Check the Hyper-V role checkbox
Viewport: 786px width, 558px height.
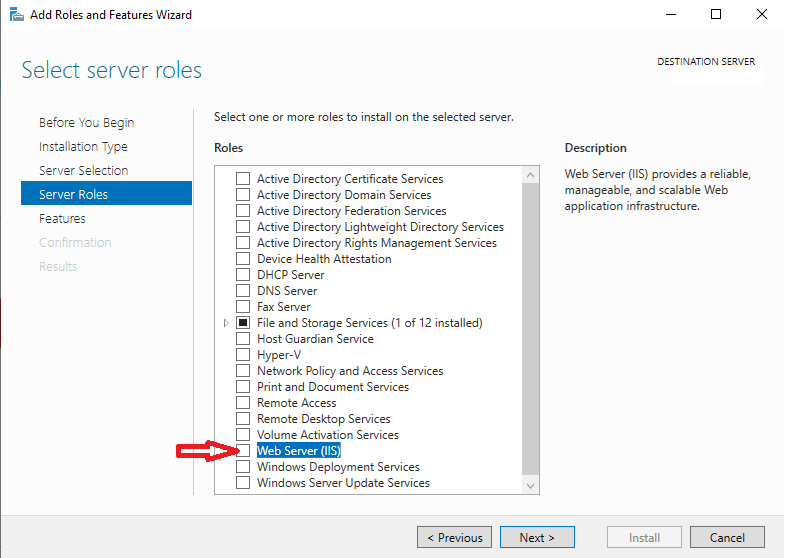(x=243, y=355)
